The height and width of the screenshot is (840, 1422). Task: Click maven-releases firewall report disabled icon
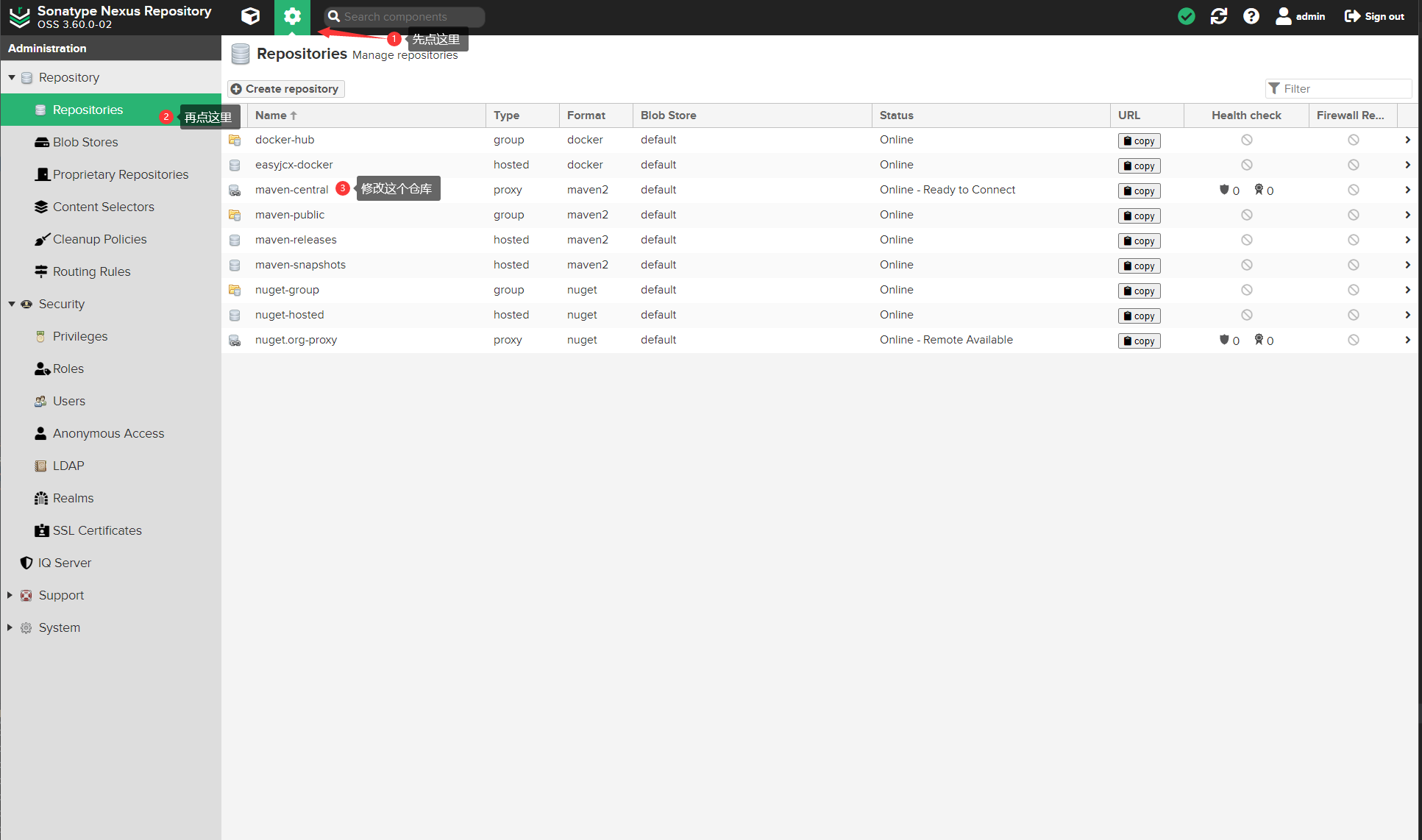coord(1353,240)
